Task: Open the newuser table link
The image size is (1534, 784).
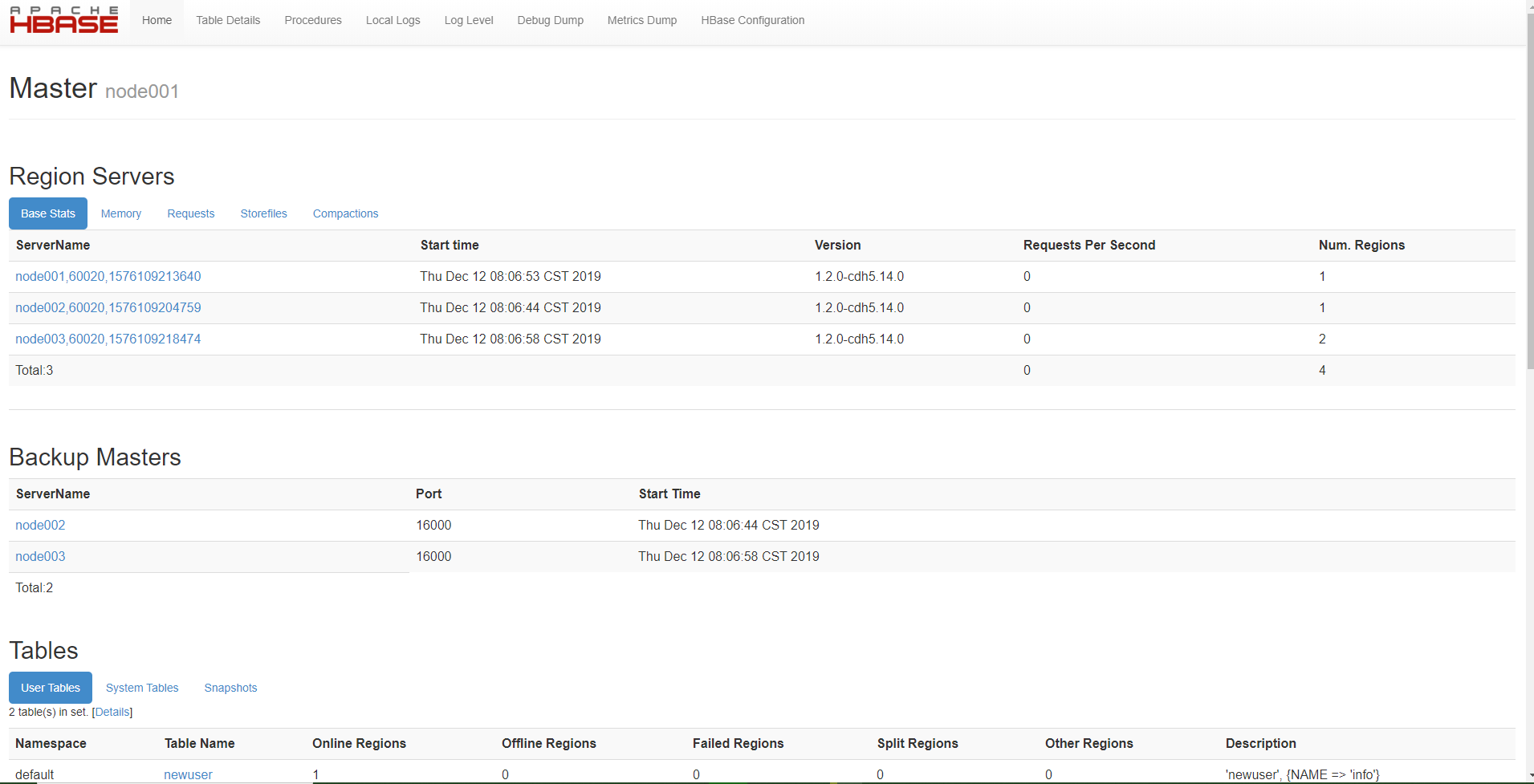Action: (x=189, y=774)
